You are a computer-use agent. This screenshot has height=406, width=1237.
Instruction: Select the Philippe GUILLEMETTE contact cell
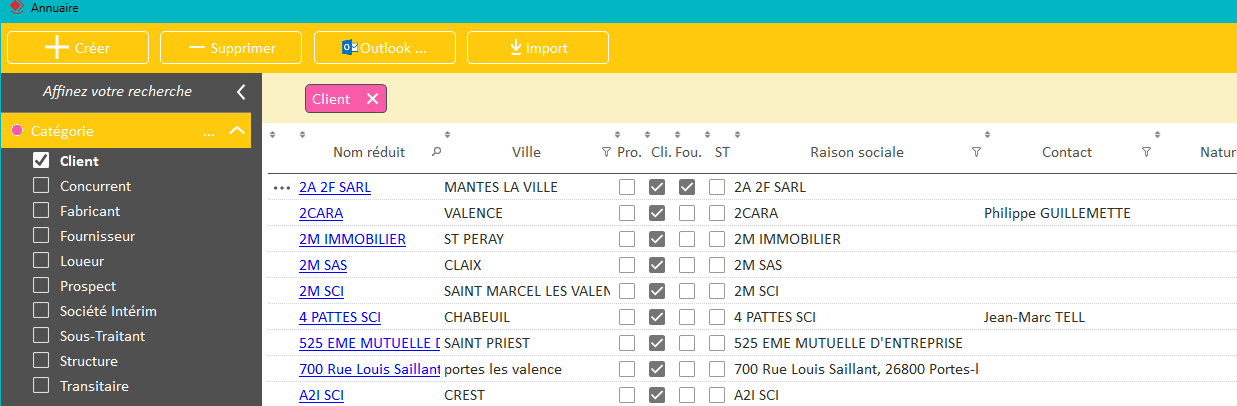(x=1057, y=213)
